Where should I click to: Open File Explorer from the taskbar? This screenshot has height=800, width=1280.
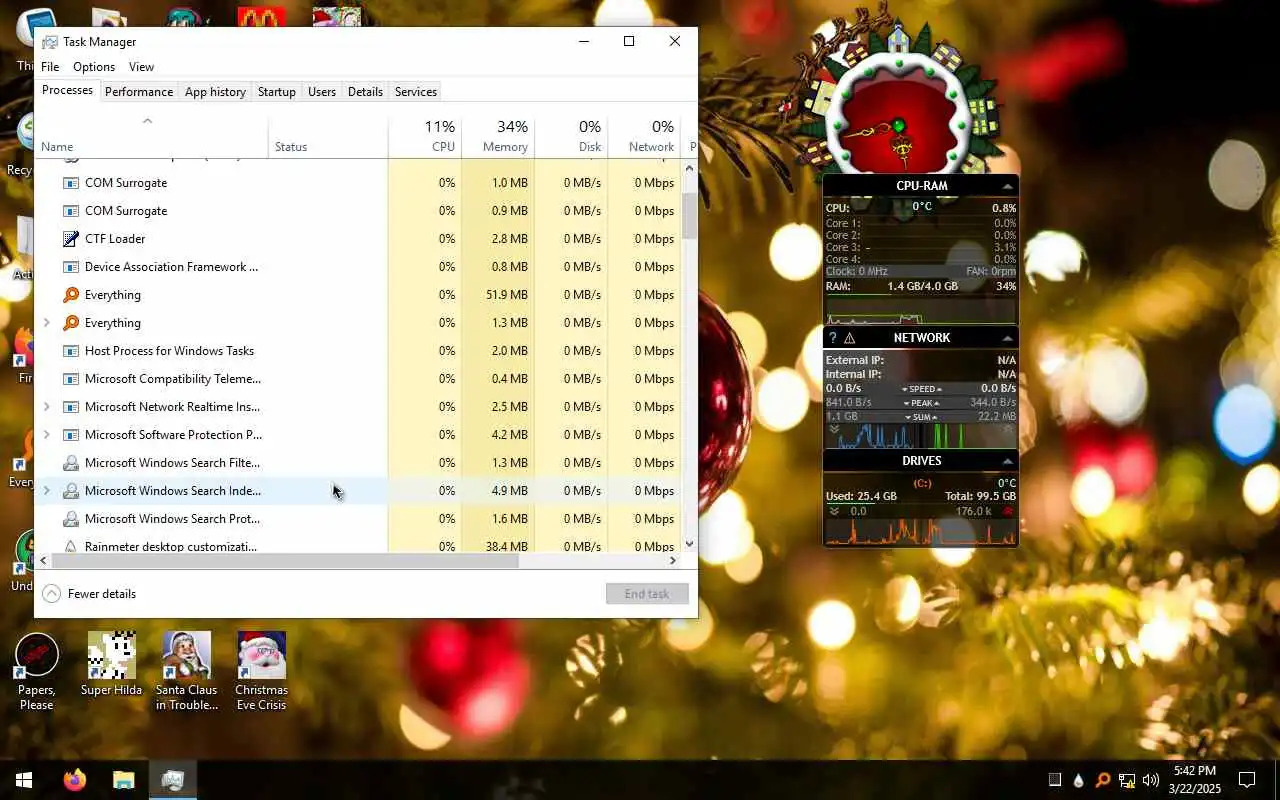[x=123, y=780]
